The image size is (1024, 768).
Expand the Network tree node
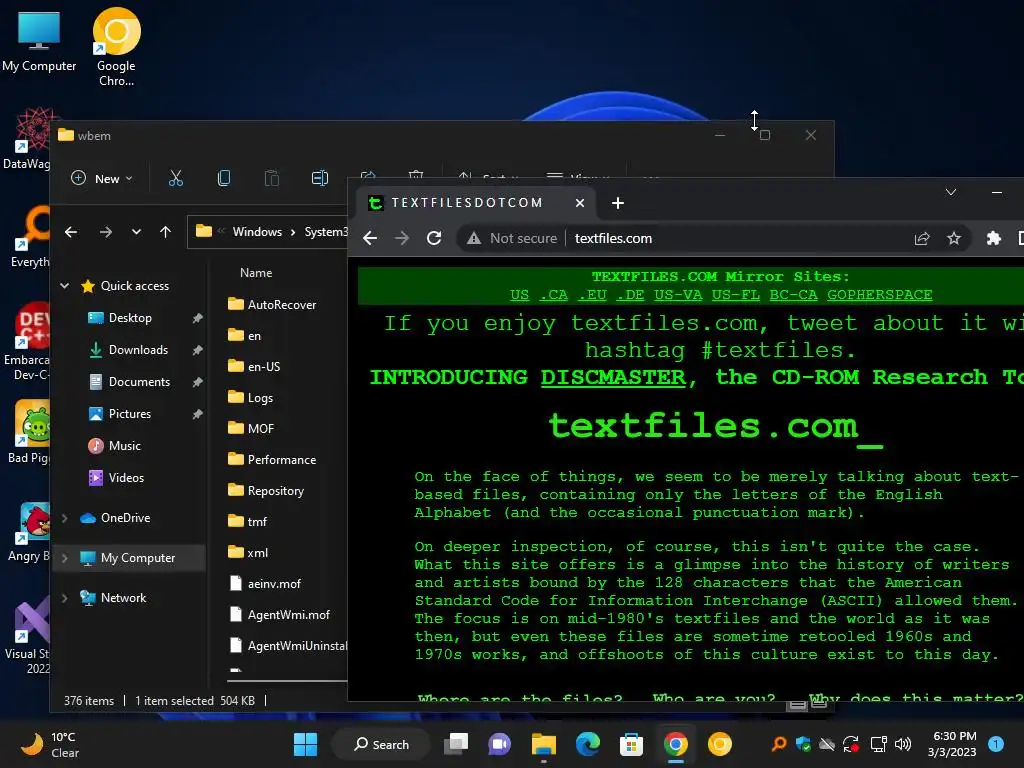click(65, 598)
